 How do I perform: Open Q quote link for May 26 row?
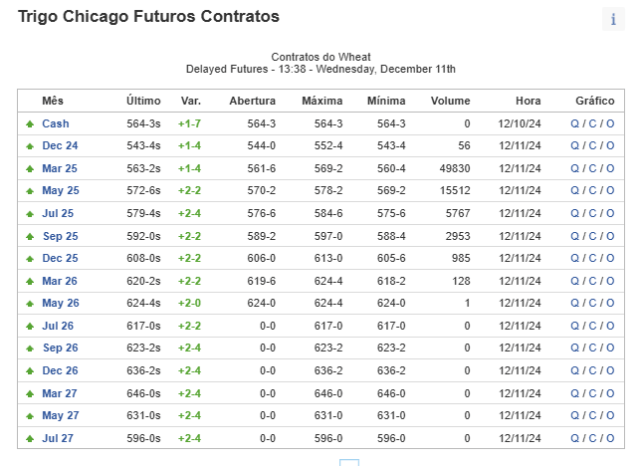575,303
